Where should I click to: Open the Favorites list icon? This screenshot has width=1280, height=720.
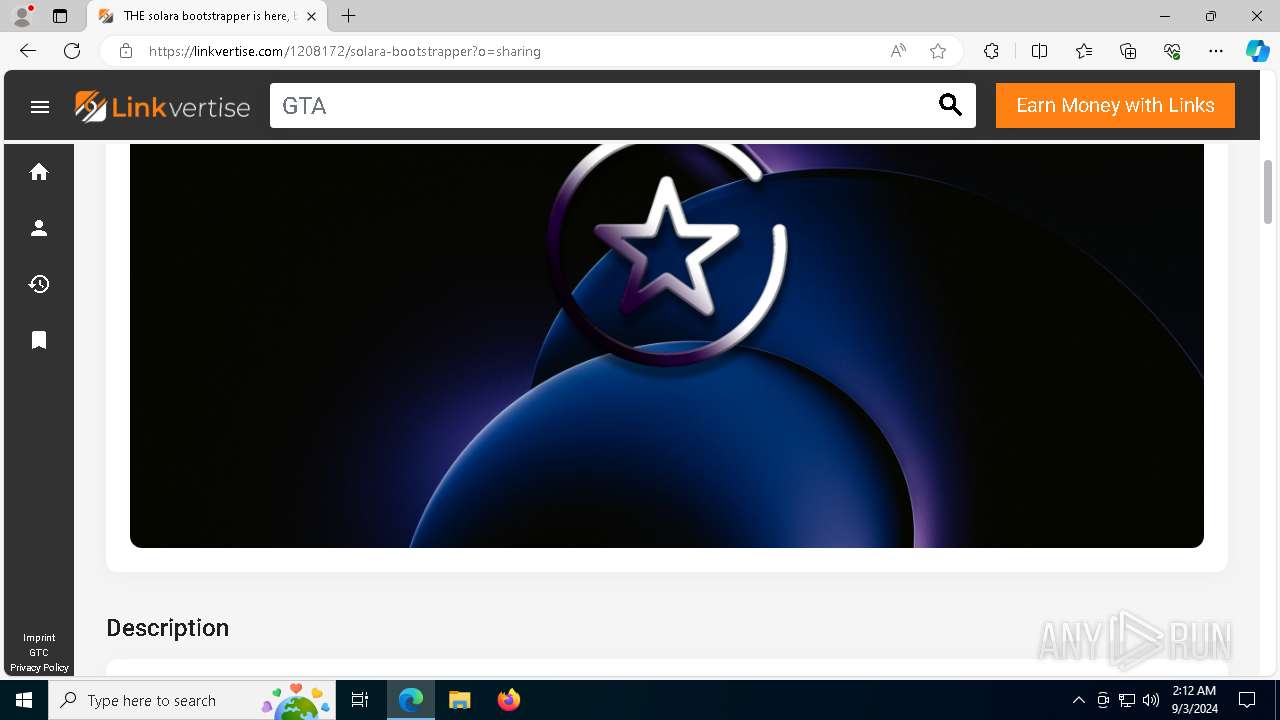[1084, 51]
